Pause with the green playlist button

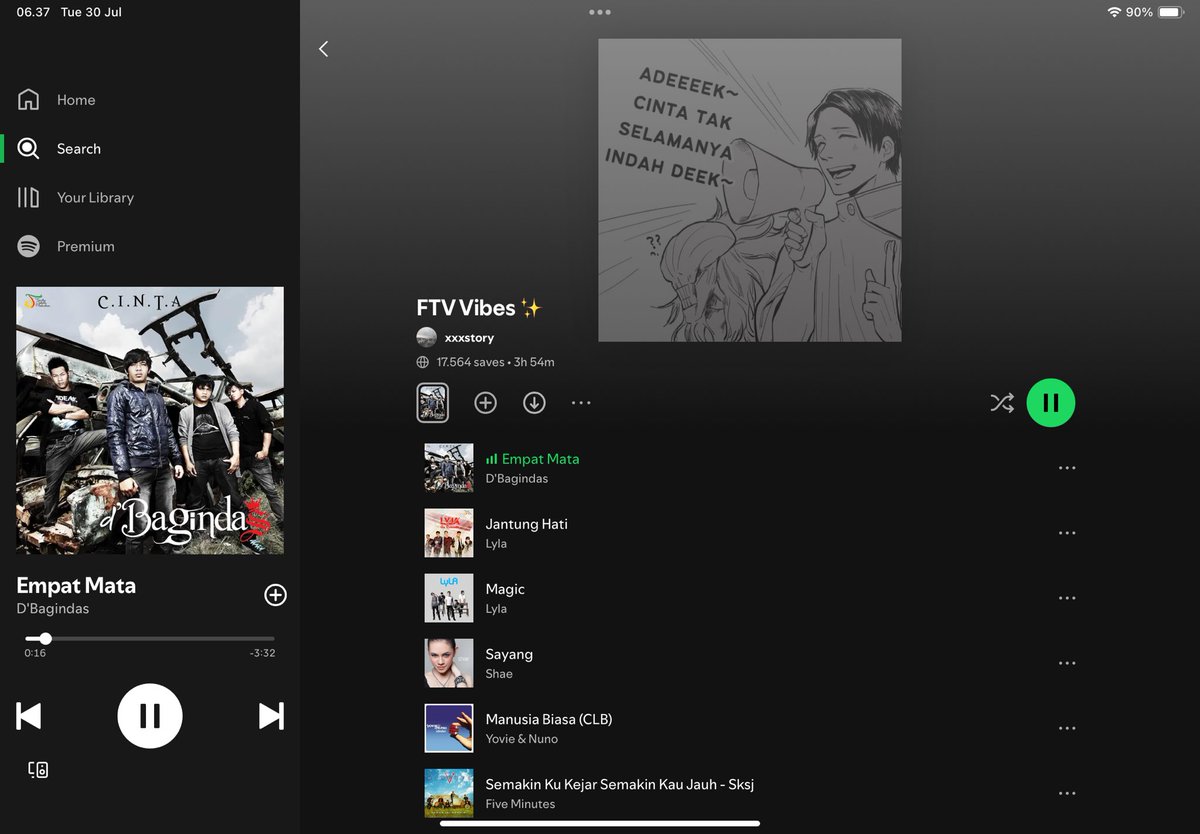tap(1051, 403)
